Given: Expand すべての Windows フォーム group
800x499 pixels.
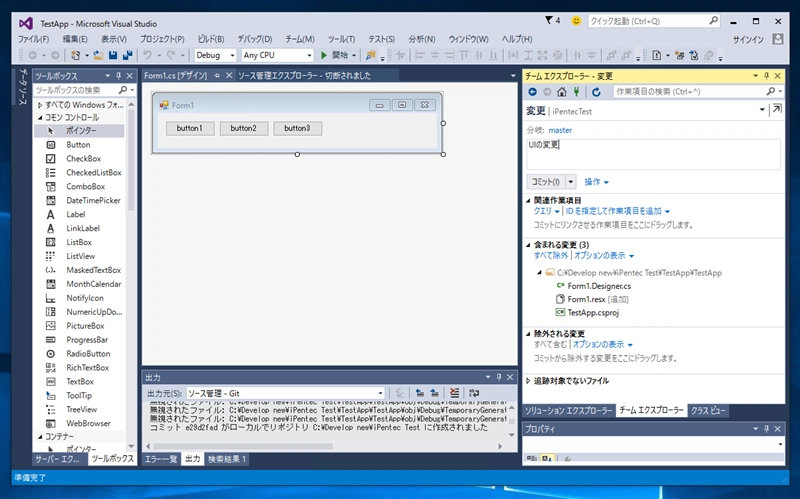Looking at the screenshot, I should tap(40, 105).
